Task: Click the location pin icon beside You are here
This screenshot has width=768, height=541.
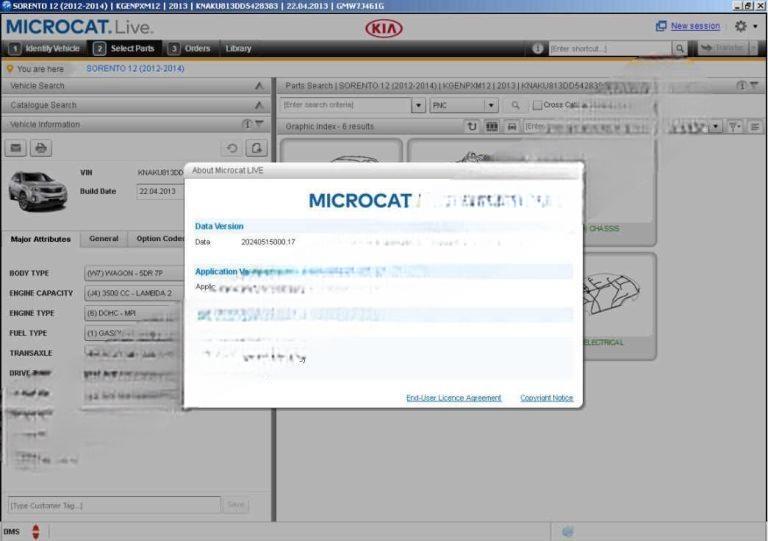Action: pyautogui.click(x=10, y=69)
